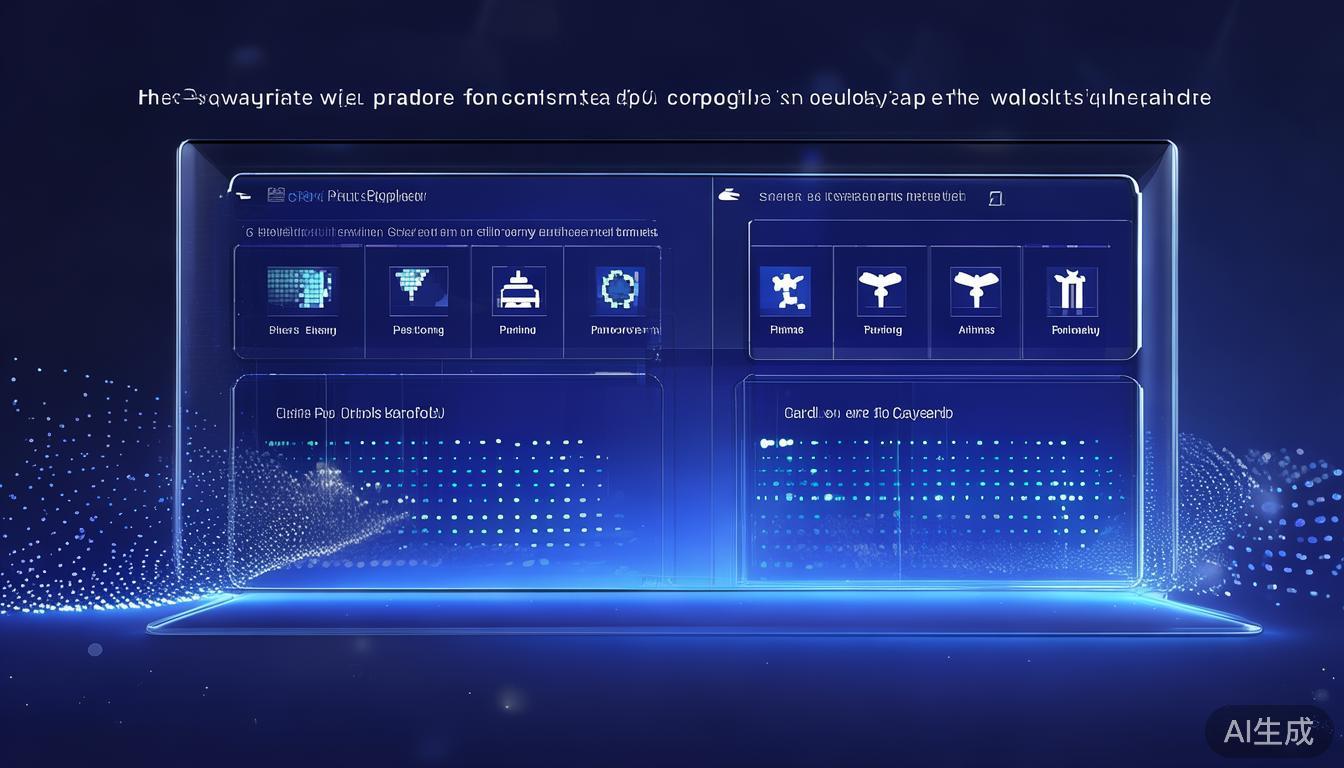Select the puzzle figure icon above "Rinms"

[x=785, y=290]
